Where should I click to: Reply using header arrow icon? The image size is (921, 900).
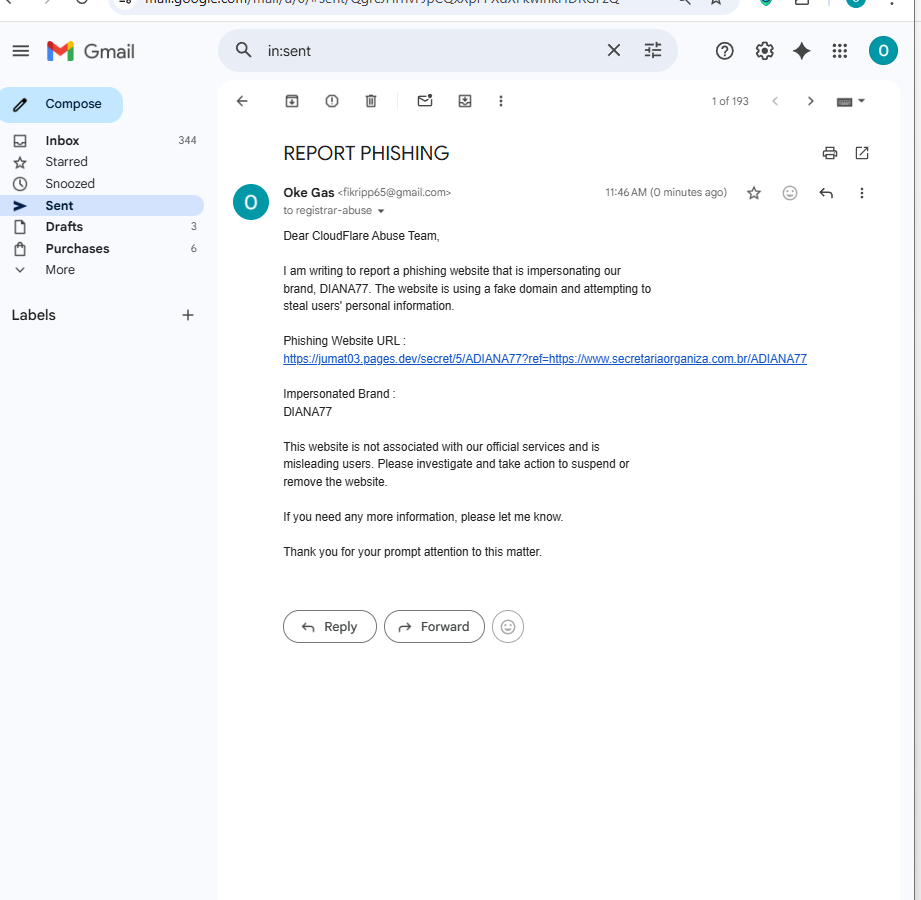point(826,193)
